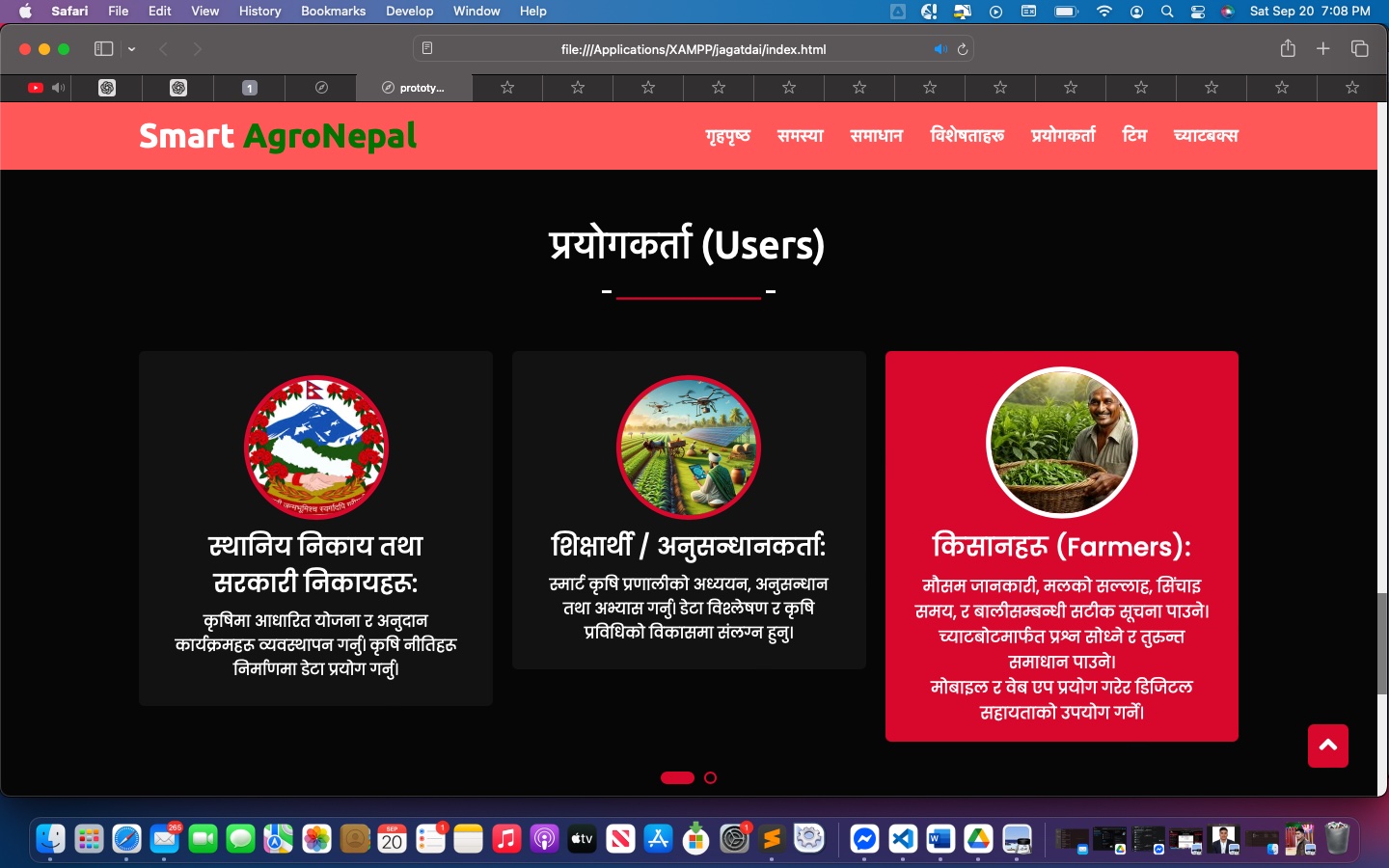This screenshot has height=868, width=1389.
Task: Show the tab overview
Action: pos(1359,49)
